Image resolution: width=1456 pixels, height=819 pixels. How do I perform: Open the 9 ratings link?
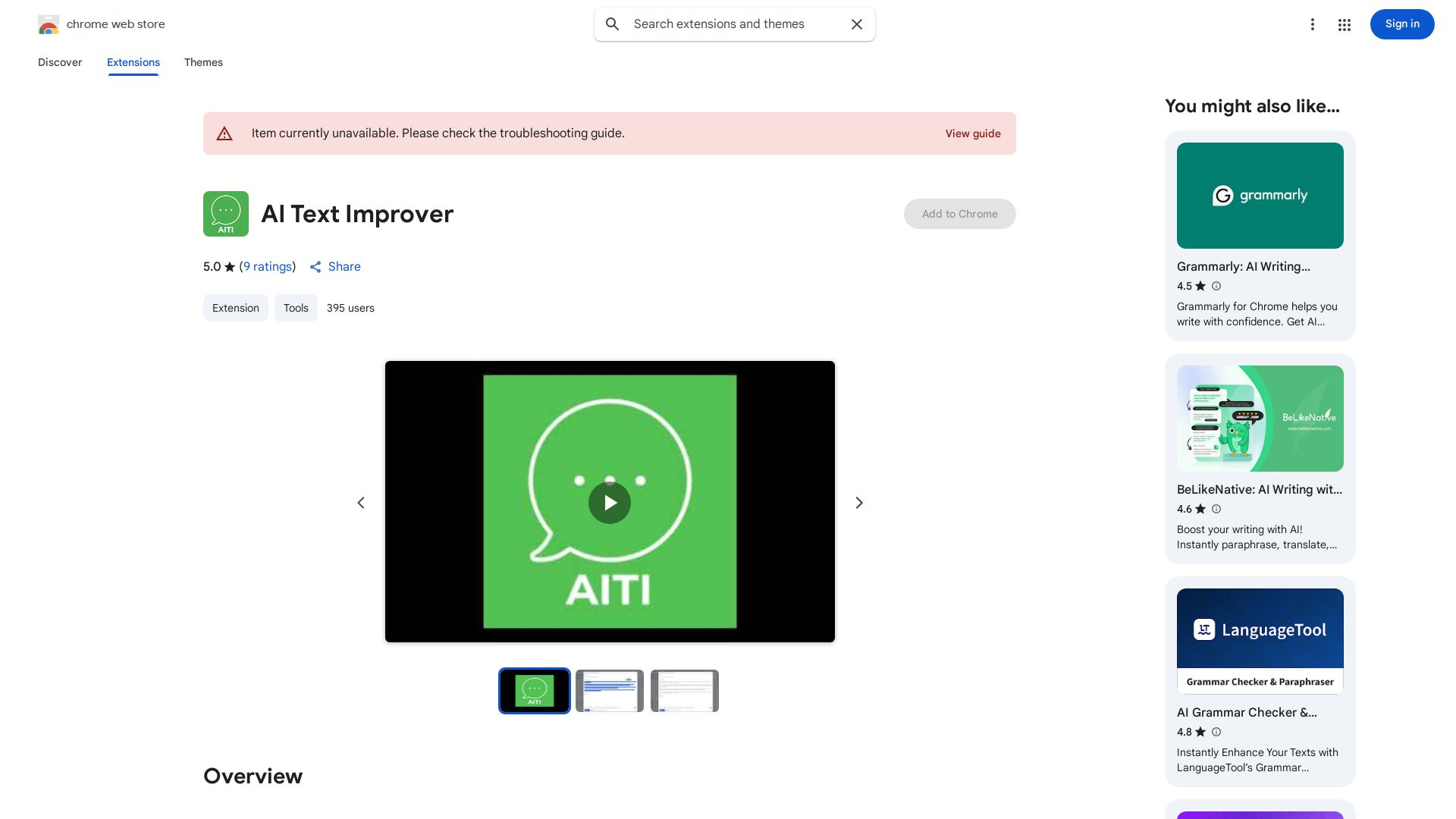267,267
